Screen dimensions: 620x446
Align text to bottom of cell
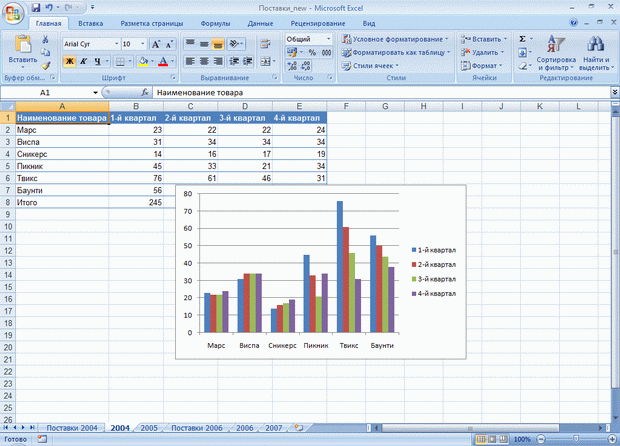(217, 44)
